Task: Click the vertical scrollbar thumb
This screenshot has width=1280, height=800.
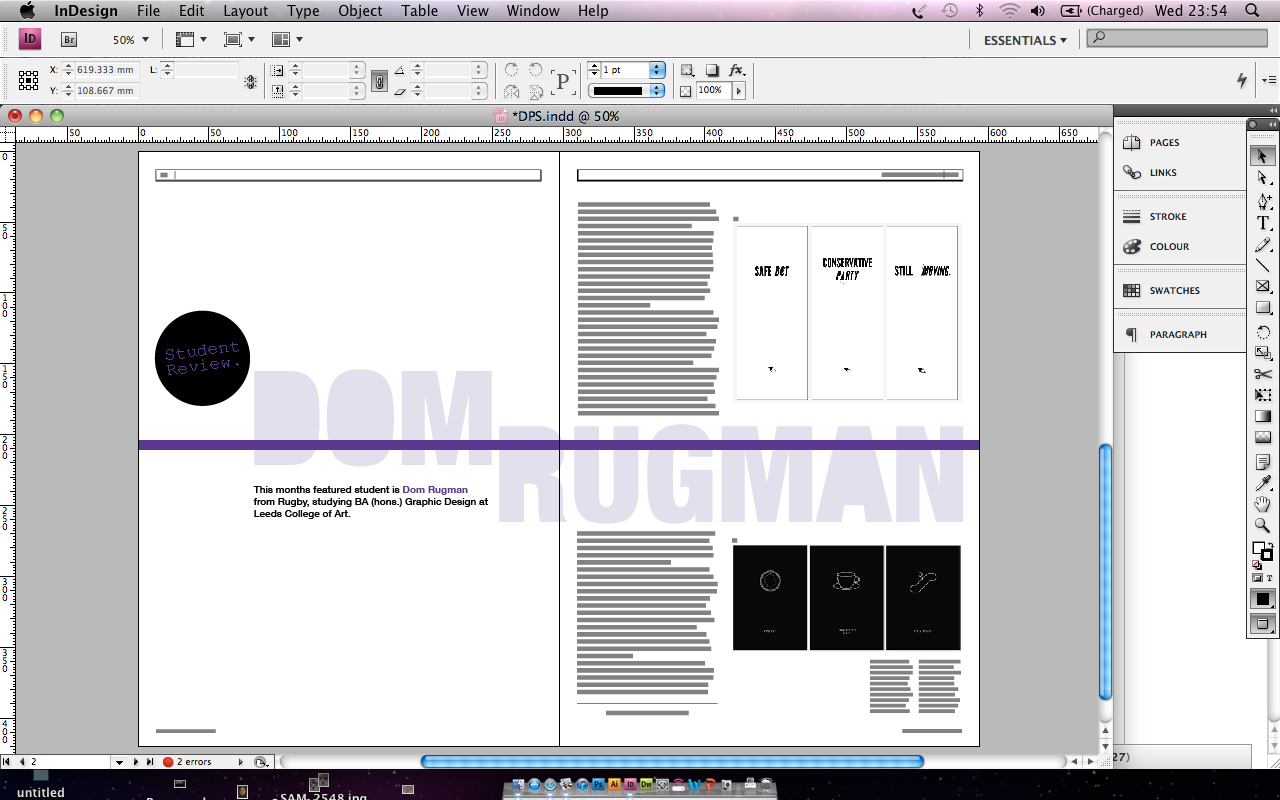Action: [1105, 572]
